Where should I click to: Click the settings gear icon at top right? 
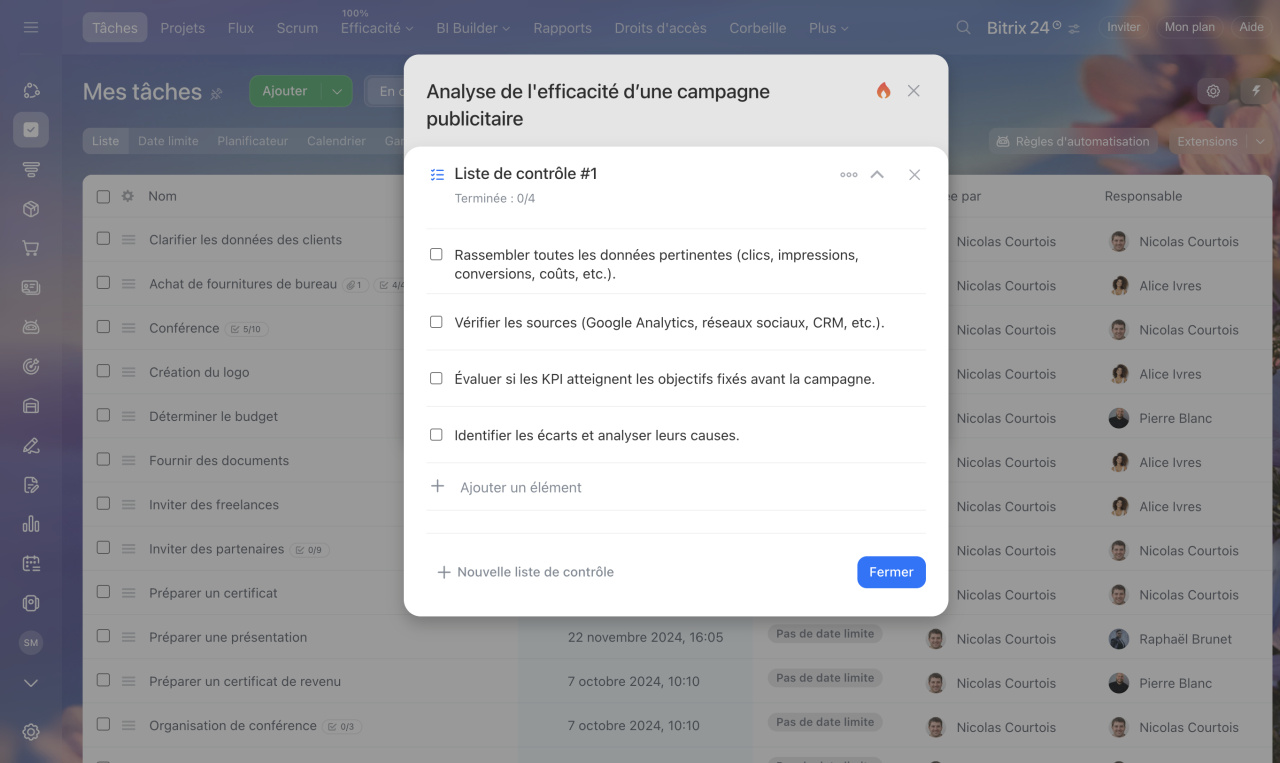[1213, 91]
